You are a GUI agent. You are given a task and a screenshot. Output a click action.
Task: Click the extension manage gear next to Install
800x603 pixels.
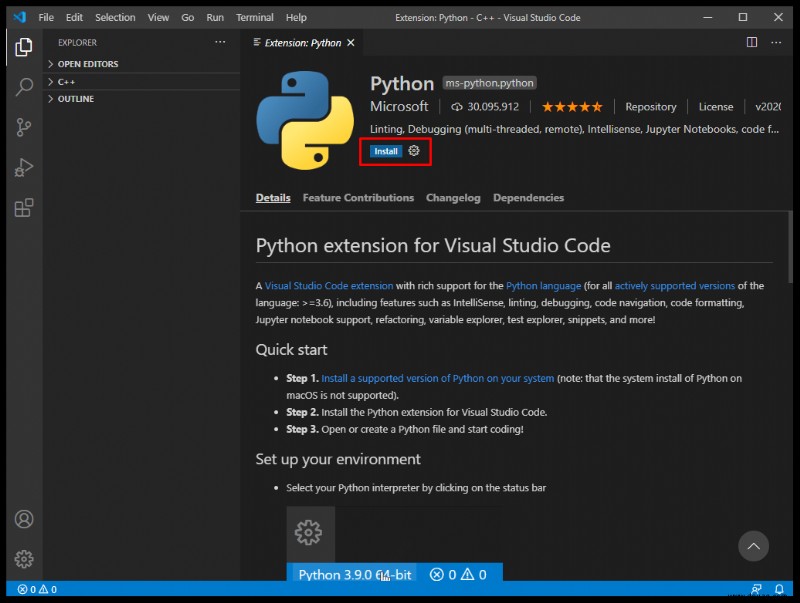point(414,150)
